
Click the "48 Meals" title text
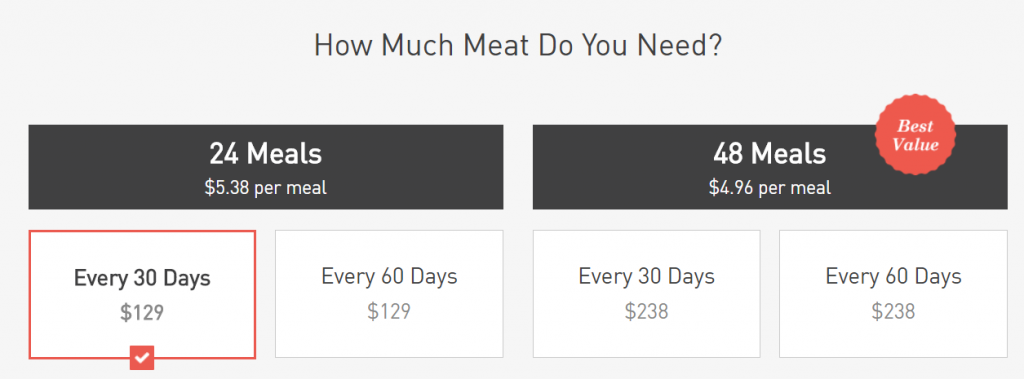[x=769, y=154]
